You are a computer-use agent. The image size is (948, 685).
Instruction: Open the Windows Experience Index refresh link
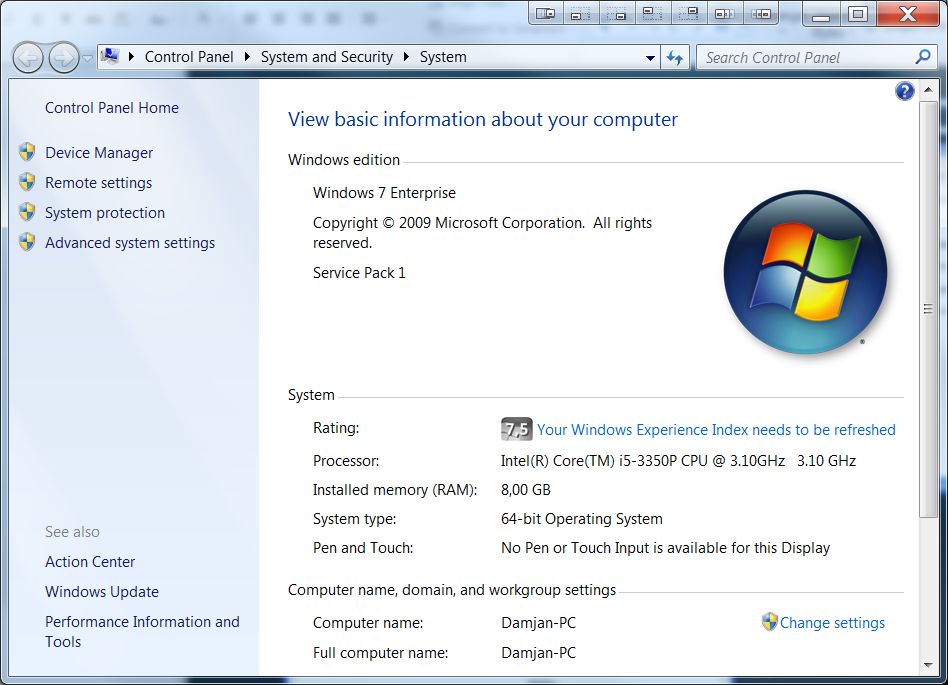point(716,430)
